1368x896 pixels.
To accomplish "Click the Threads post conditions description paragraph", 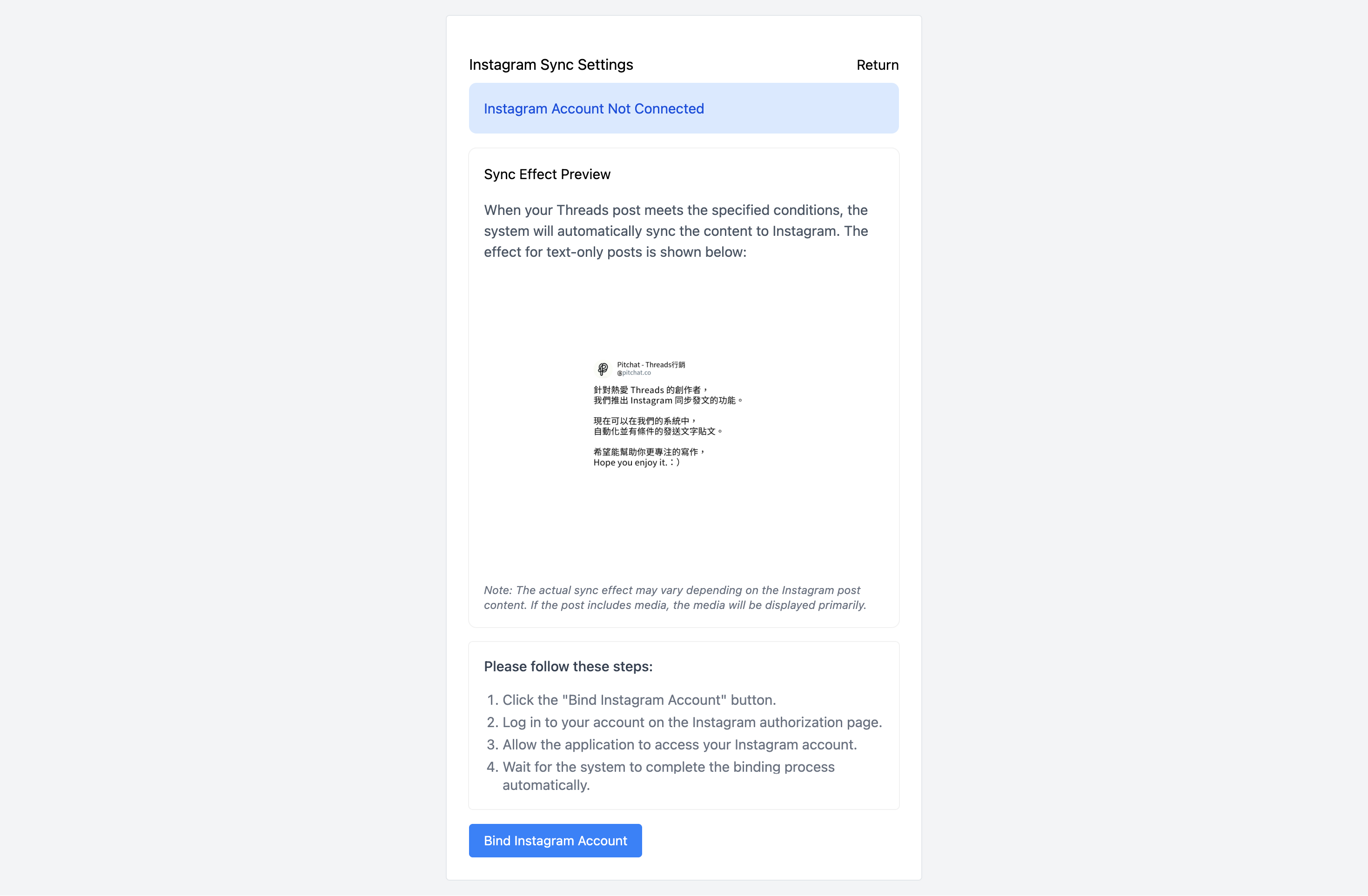I will coord(676,231).
